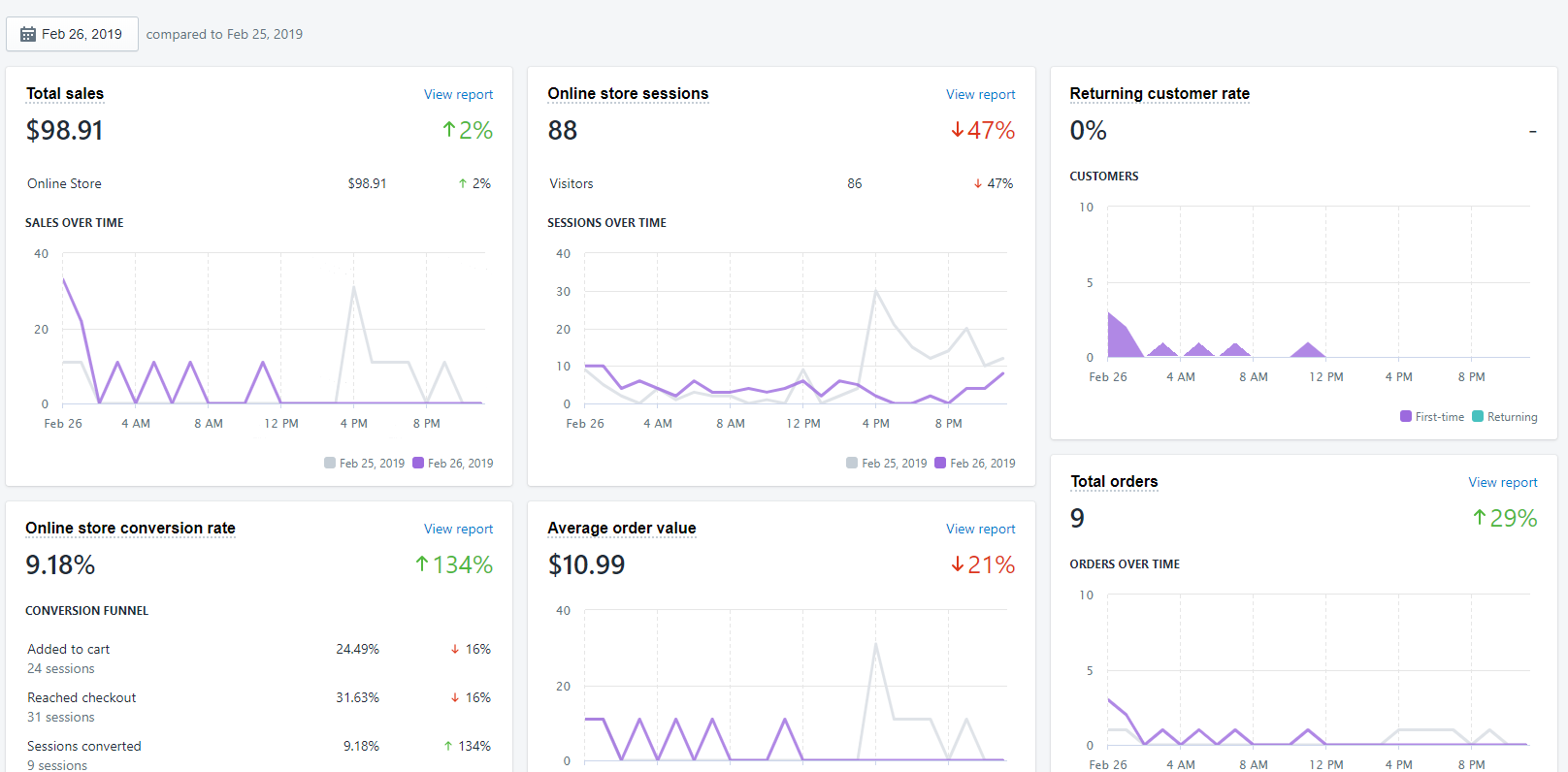
Task: Click the Average order value title
Action: pyautogui.click(x=622, y=529)
